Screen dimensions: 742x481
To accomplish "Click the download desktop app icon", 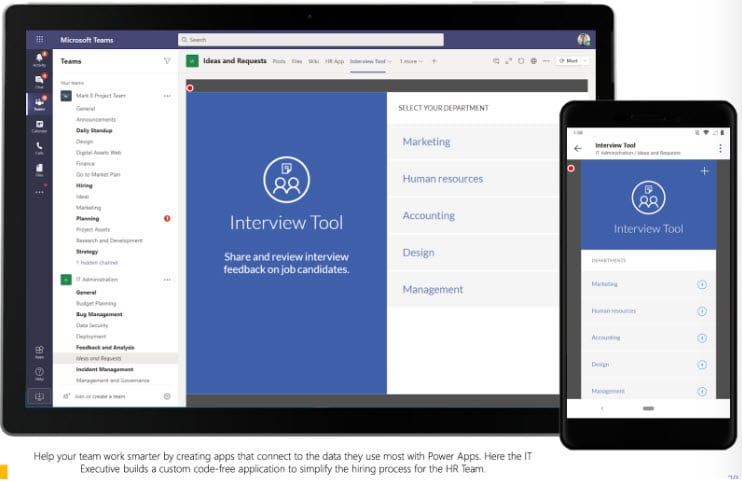I will [x=39, y=397].
